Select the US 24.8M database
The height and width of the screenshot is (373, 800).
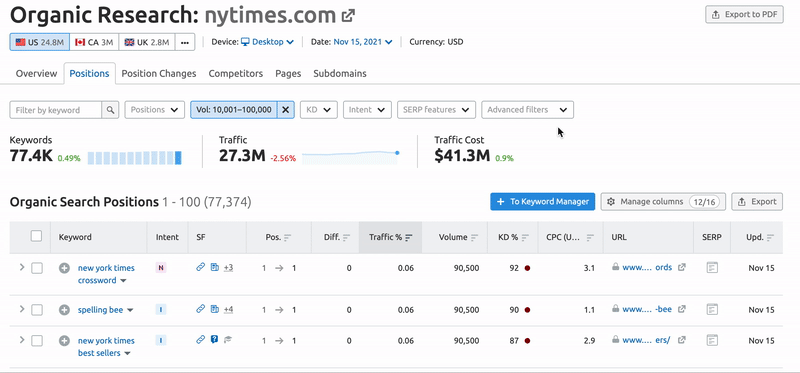tap(39, 42)
